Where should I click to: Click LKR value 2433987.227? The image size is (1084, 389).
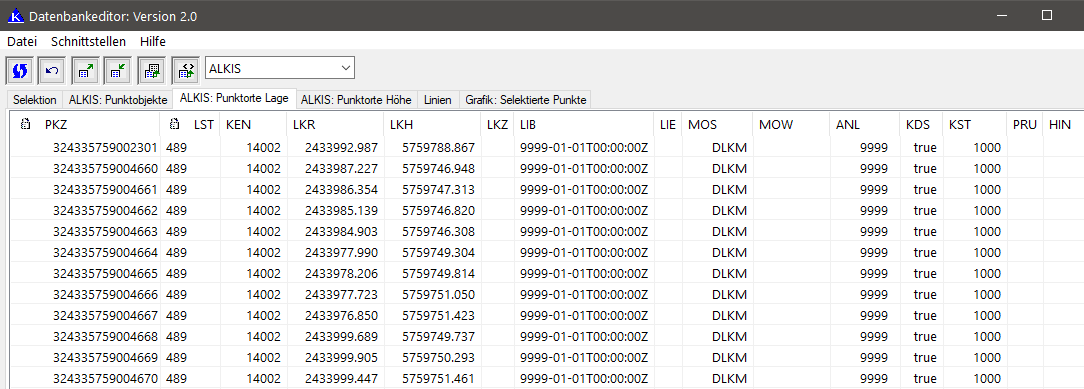342,168
